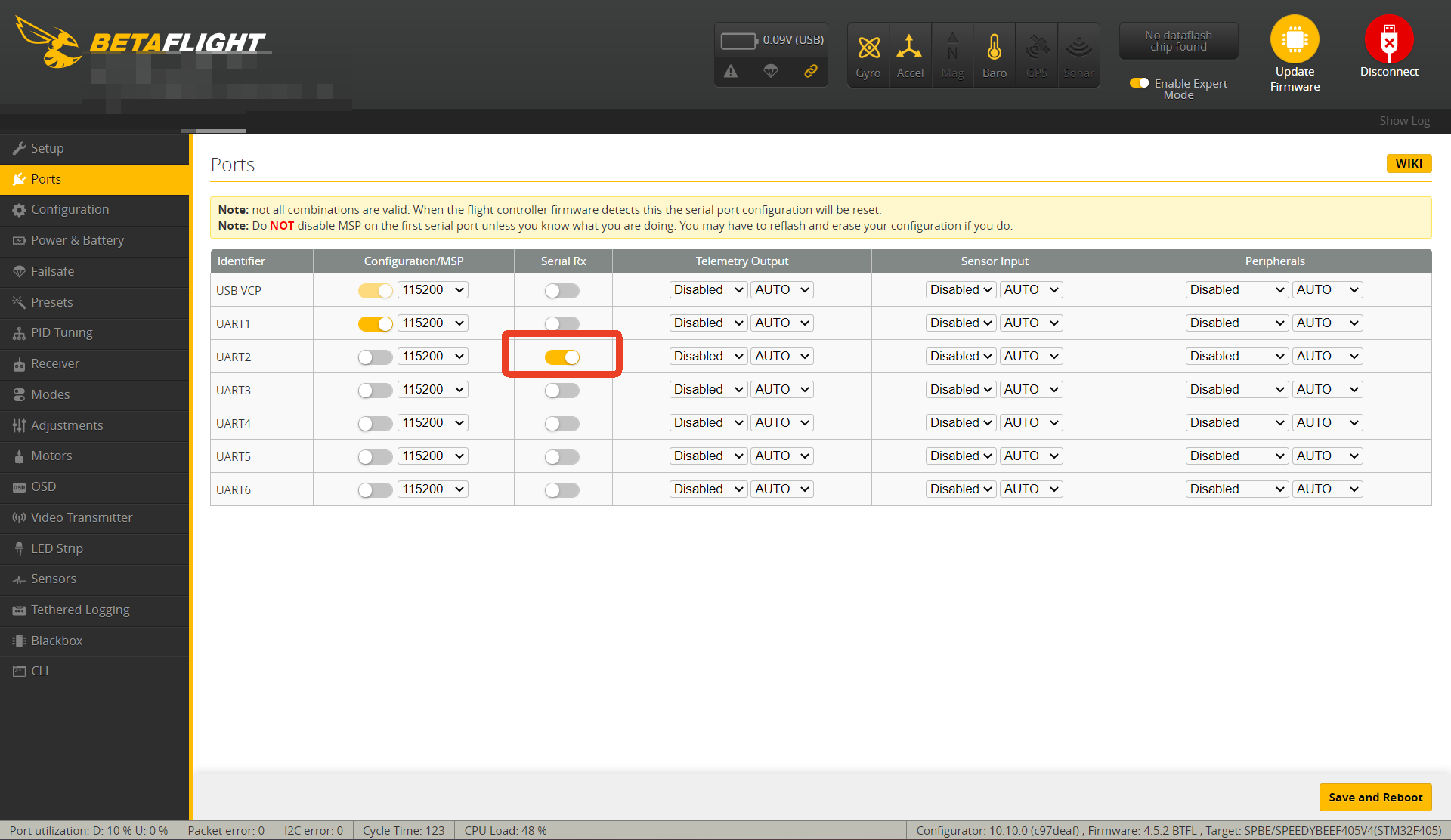Screen dimensions: 1451x840
Task: Click the warning triangle icon under battery
Action: tap(730, 71)
